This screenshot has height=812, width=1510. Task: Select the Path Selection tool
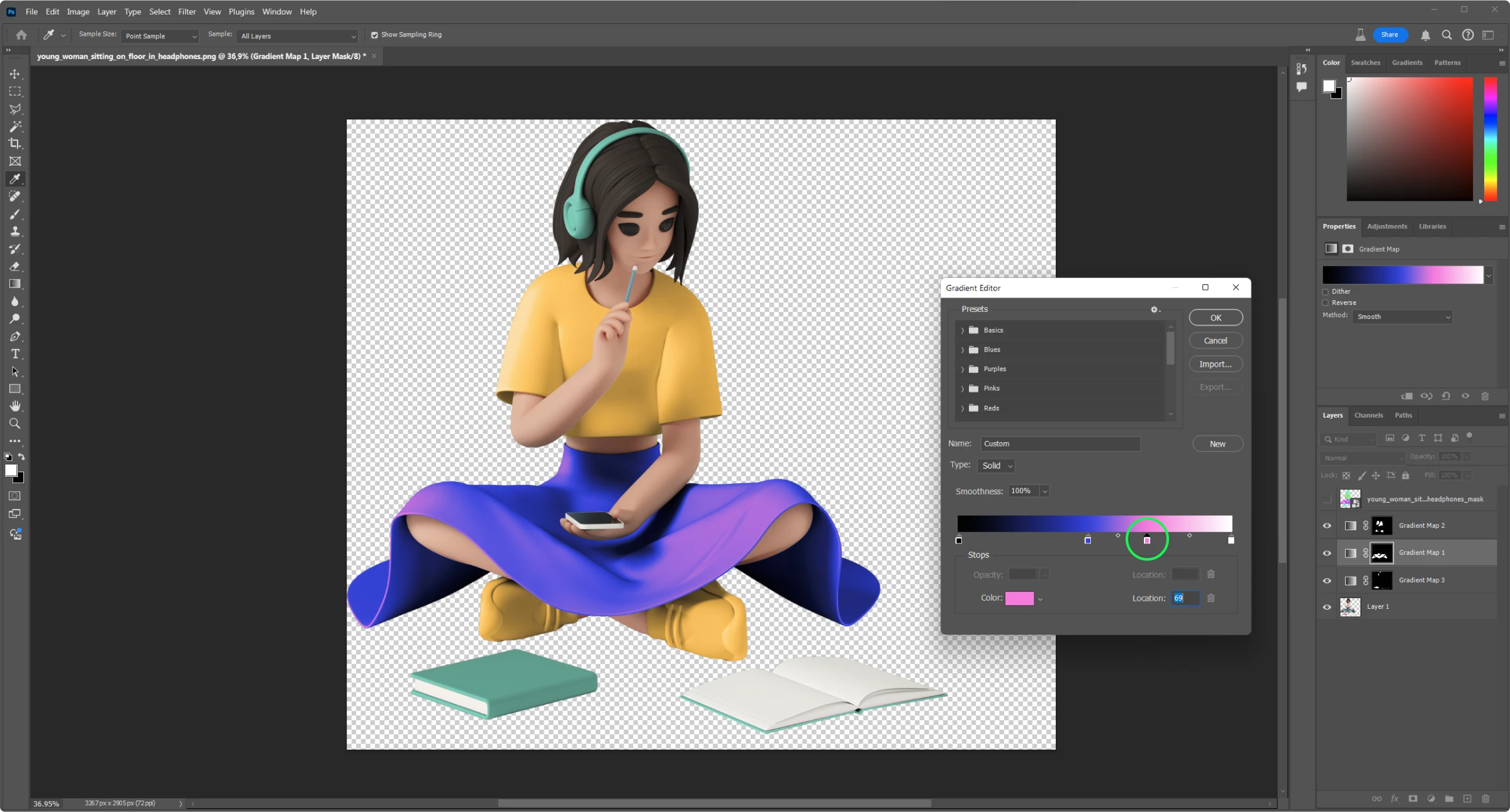15,372
